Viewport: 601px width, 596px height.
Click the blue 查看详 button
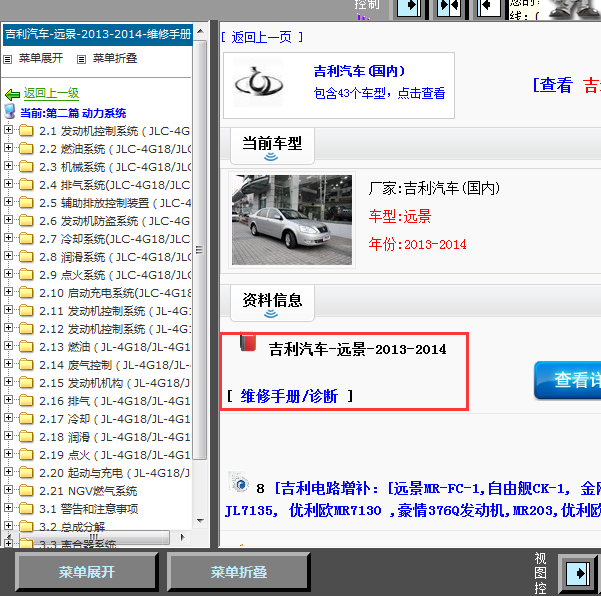click(x=568, y=379)
